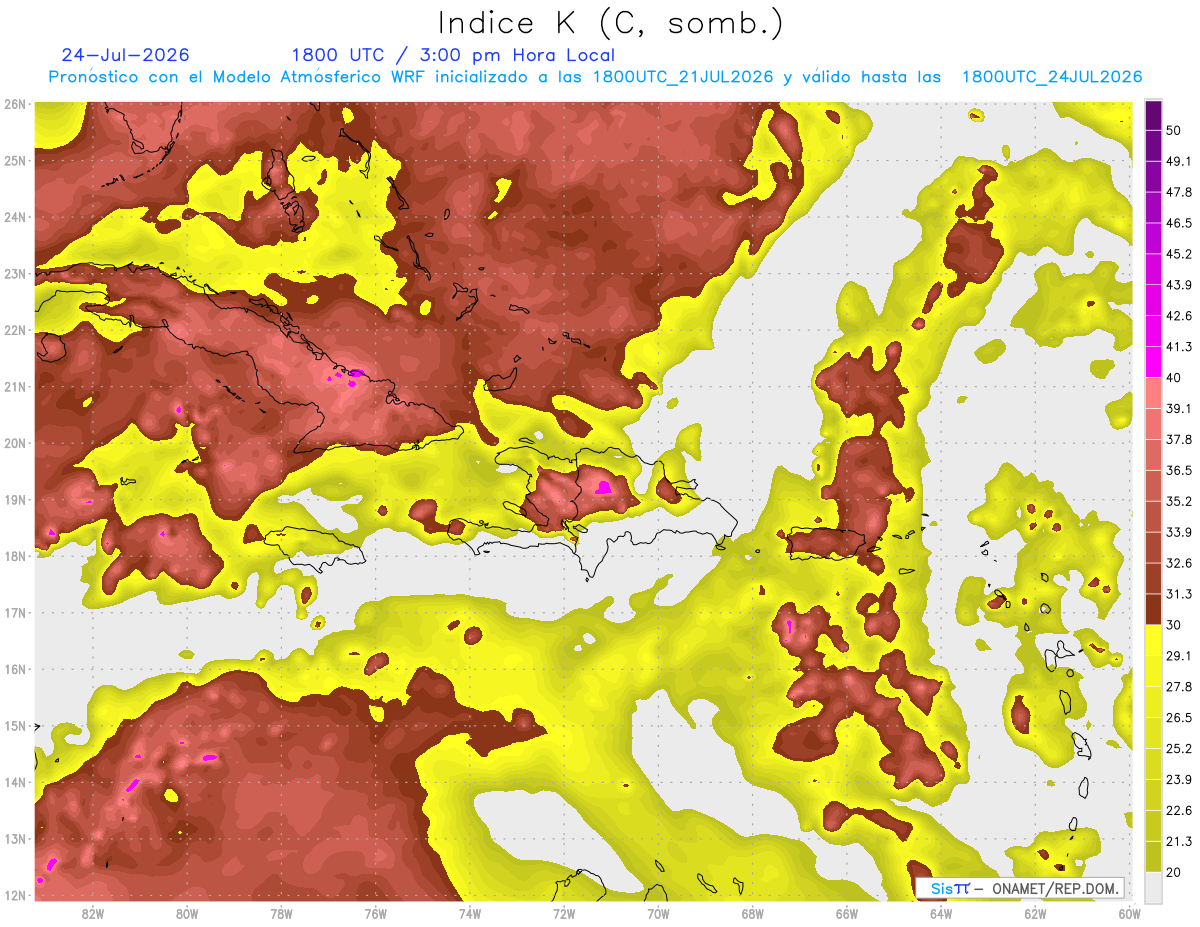
Task: Pick the legend value "27.8"
Action: tap(1179, 687)
